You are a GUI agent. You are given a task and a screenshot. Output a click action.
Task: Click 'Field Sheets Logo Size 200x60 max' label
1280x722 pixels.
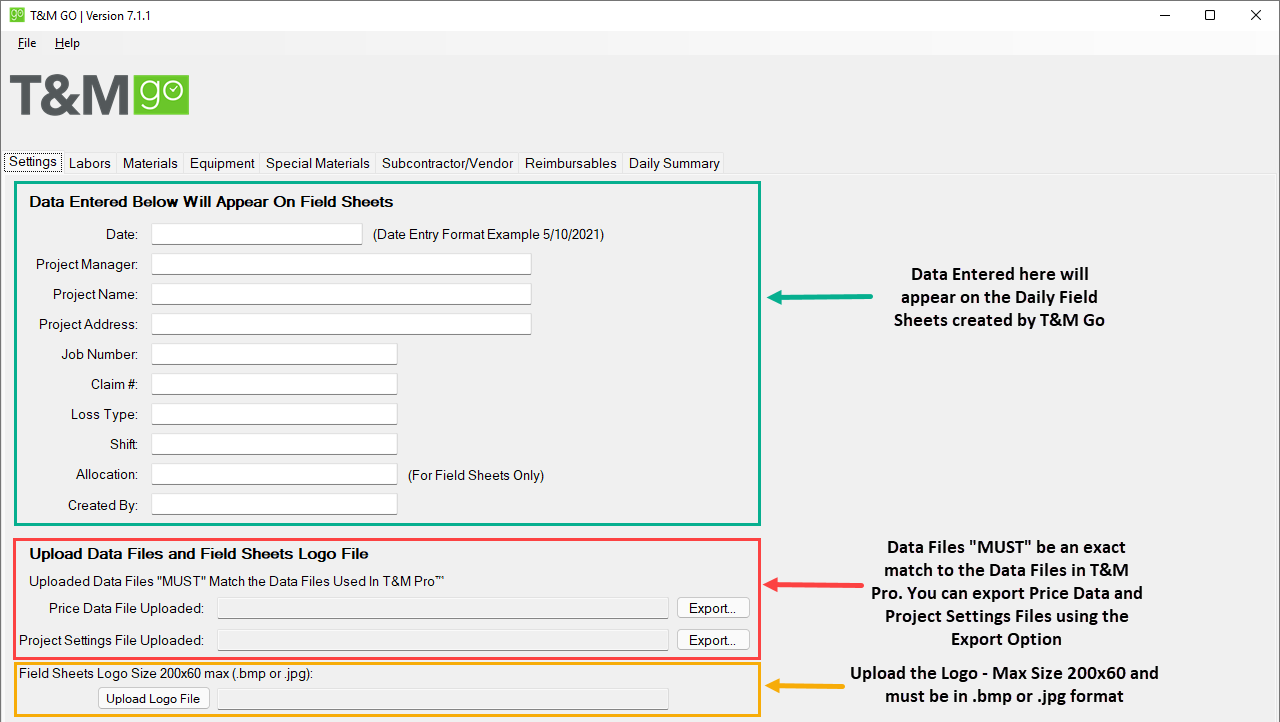click(166, 673)
